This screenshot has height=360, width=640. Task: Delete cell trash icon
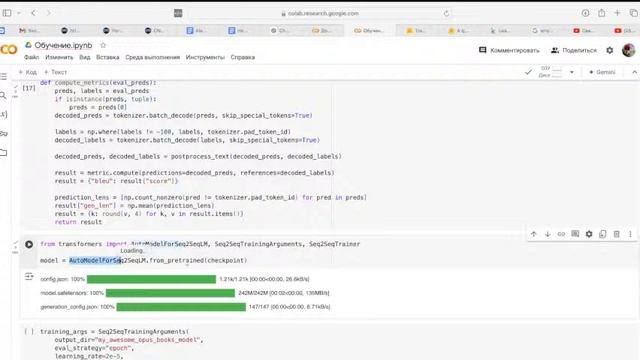coord(617,234)
